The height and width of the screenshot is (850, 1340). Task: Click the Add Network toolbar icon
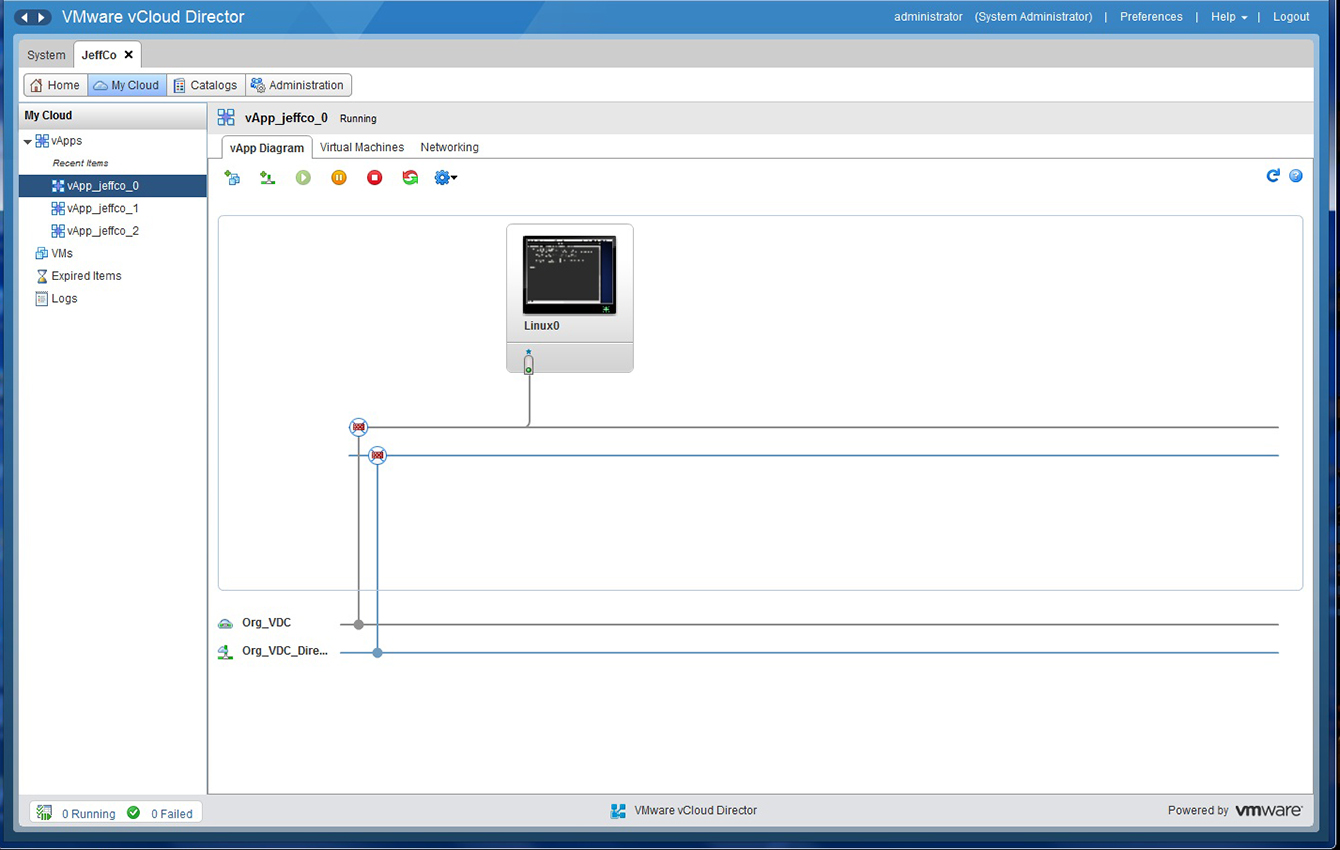pyautogui.click(x=267, y=178)
